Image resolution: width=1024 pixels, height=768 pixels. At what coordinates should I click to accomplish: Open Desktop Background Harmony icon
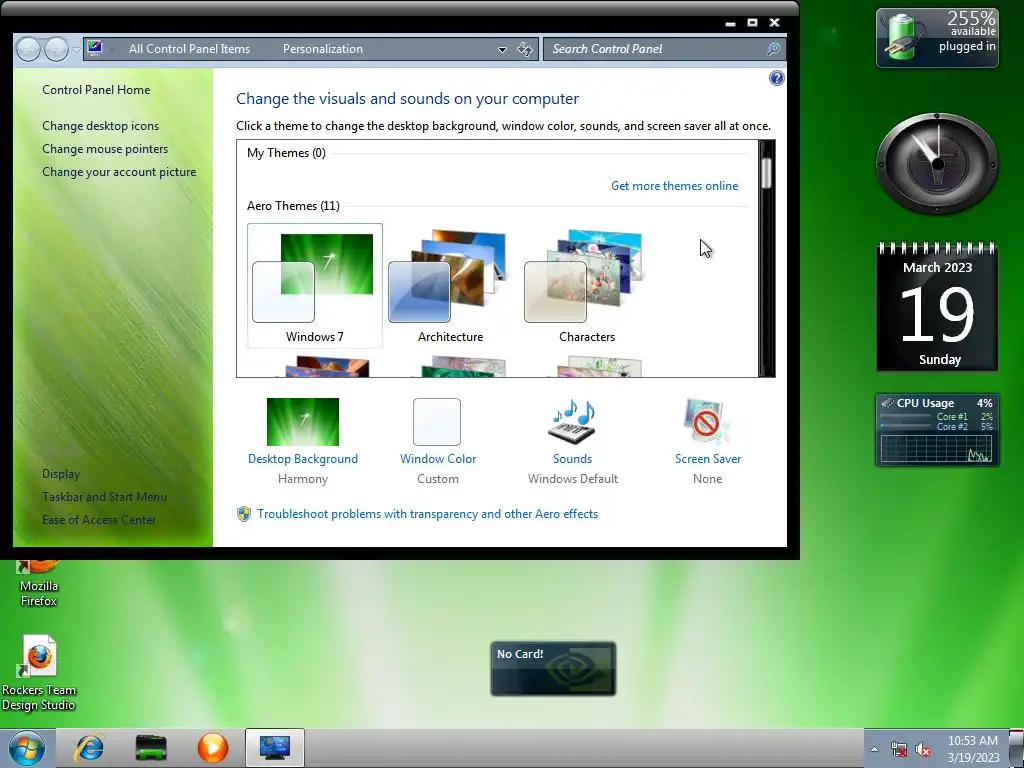click(303, 422)
